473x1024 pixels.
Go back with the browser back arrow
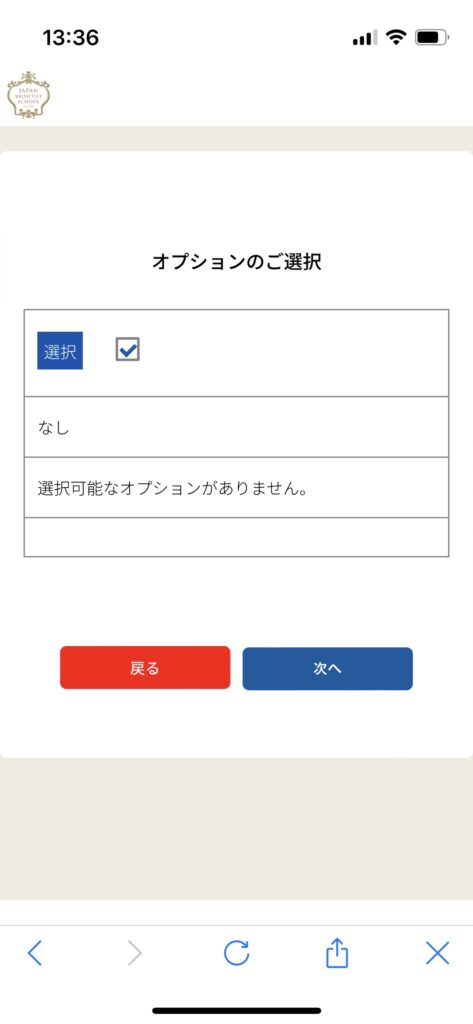(x=35, y=954)
